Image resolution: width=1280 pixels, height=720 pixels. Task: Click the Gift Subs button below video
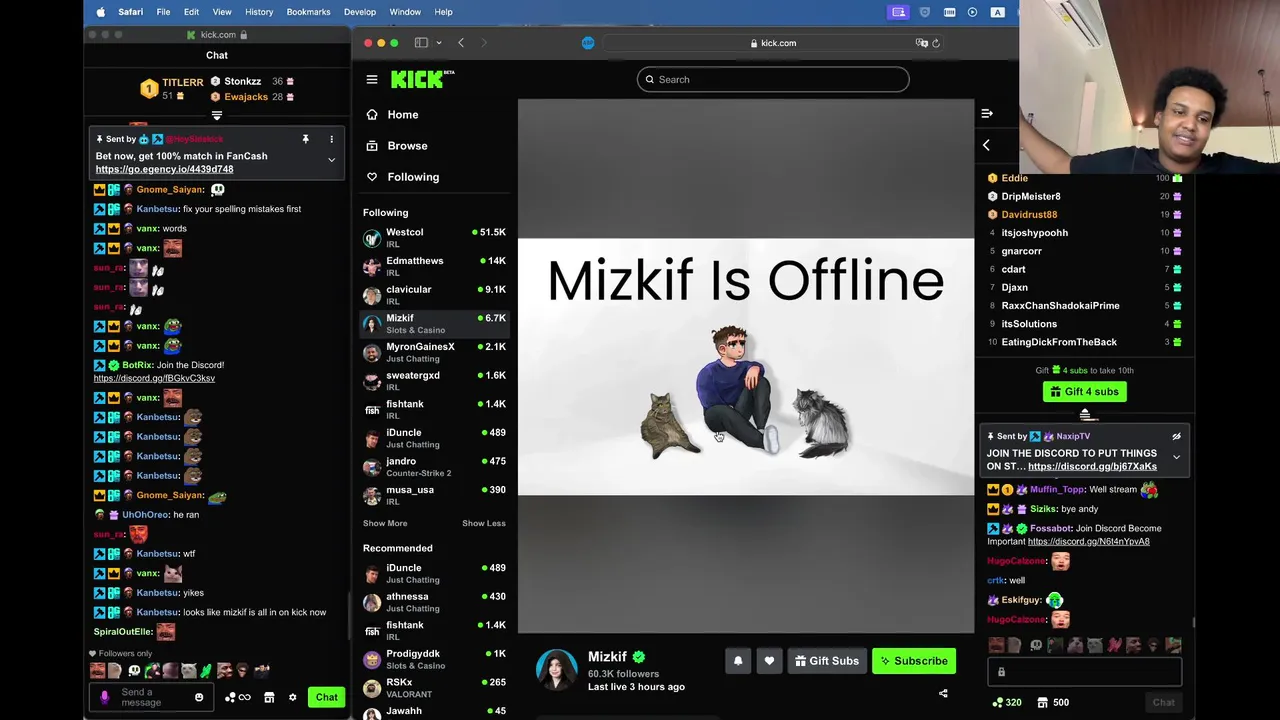pos(827,661)
